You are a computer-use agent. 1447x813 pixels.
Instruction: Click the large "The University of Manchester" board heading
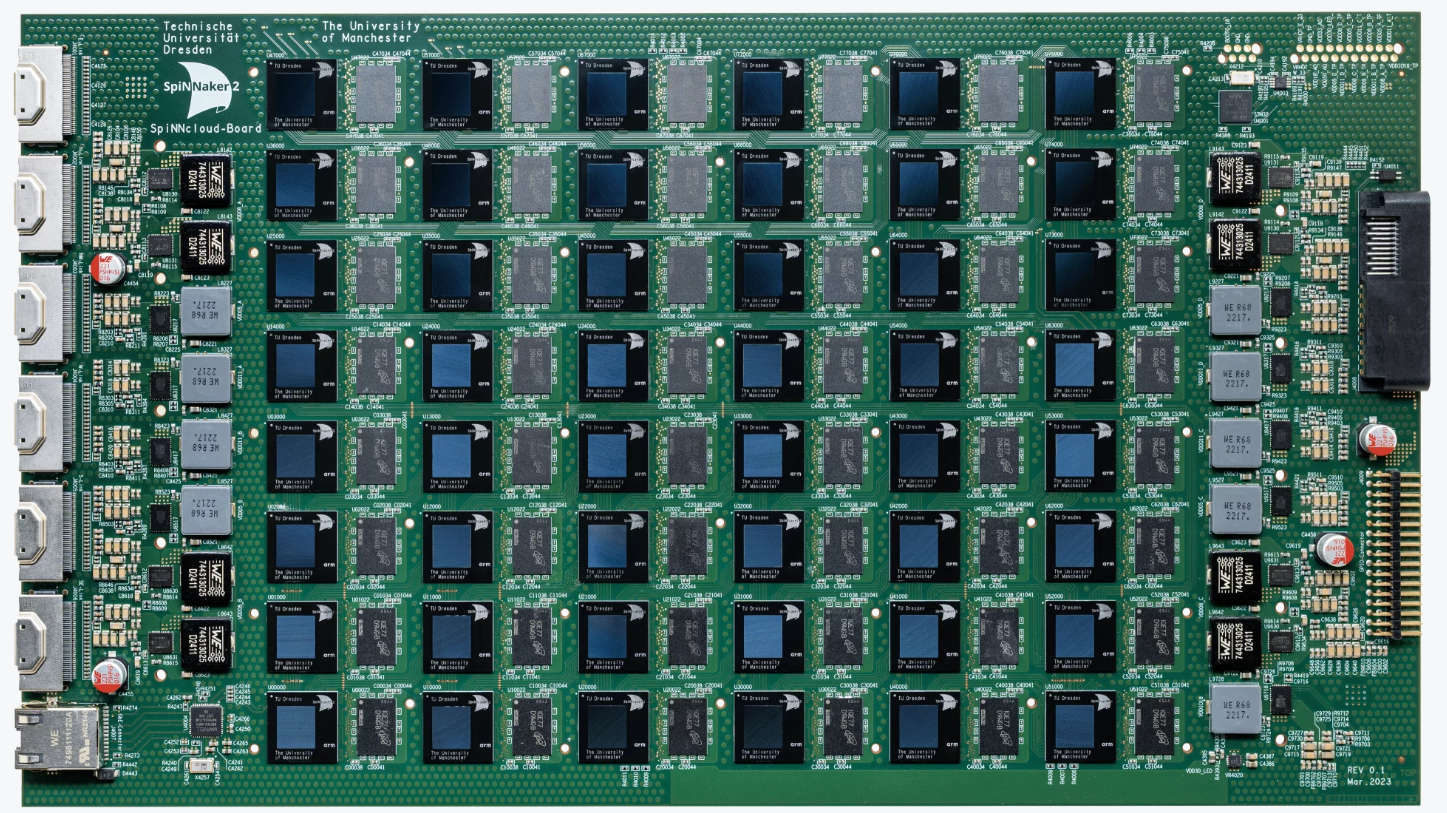pyautogui.click(x=371, y=31)
